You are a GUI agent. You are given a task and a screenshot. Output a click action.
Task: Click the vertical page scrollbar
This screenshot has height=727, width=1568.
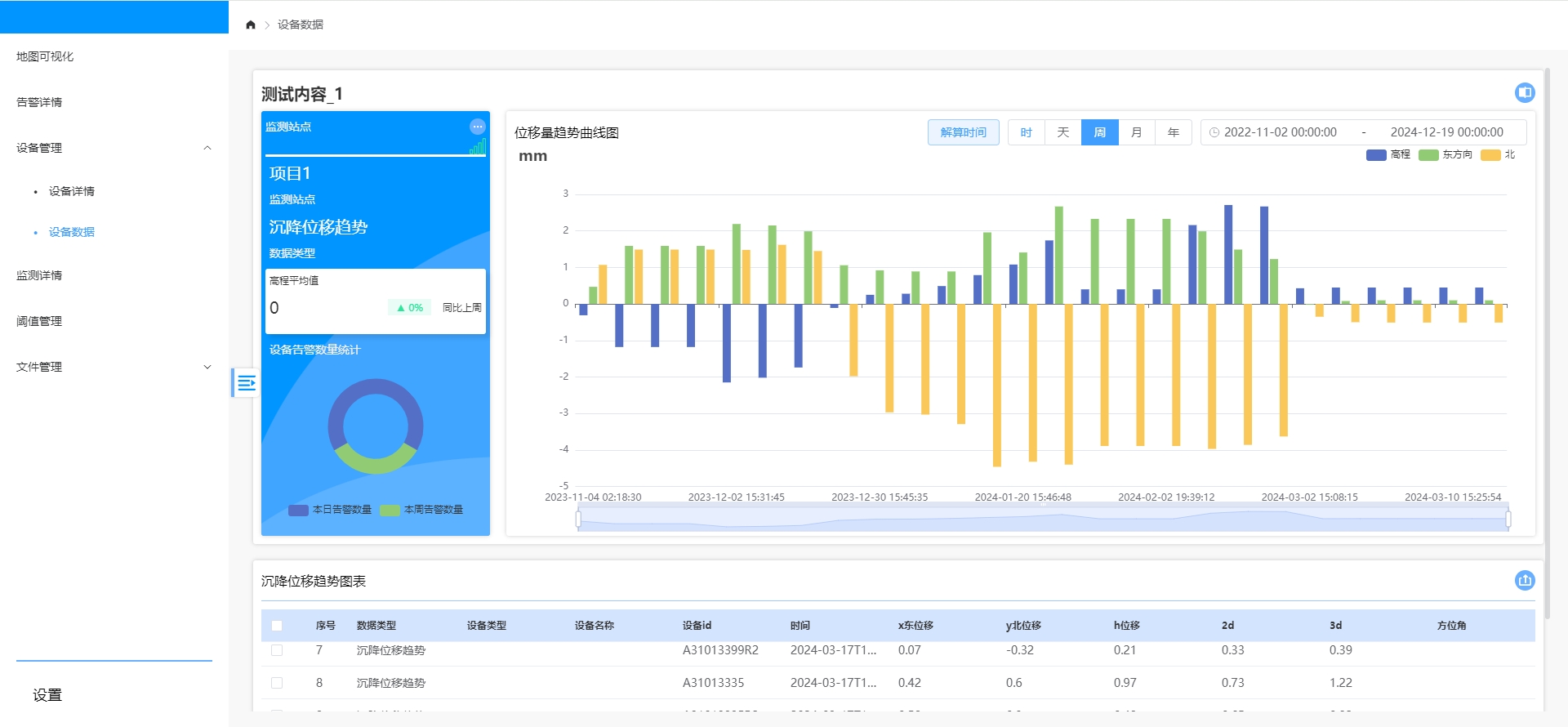[1547, 343]
